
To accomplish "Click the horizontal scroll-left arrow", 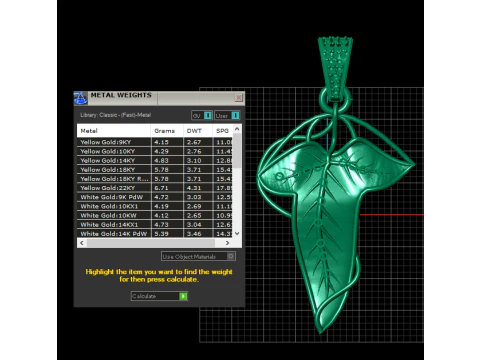I will pos(82,243).
